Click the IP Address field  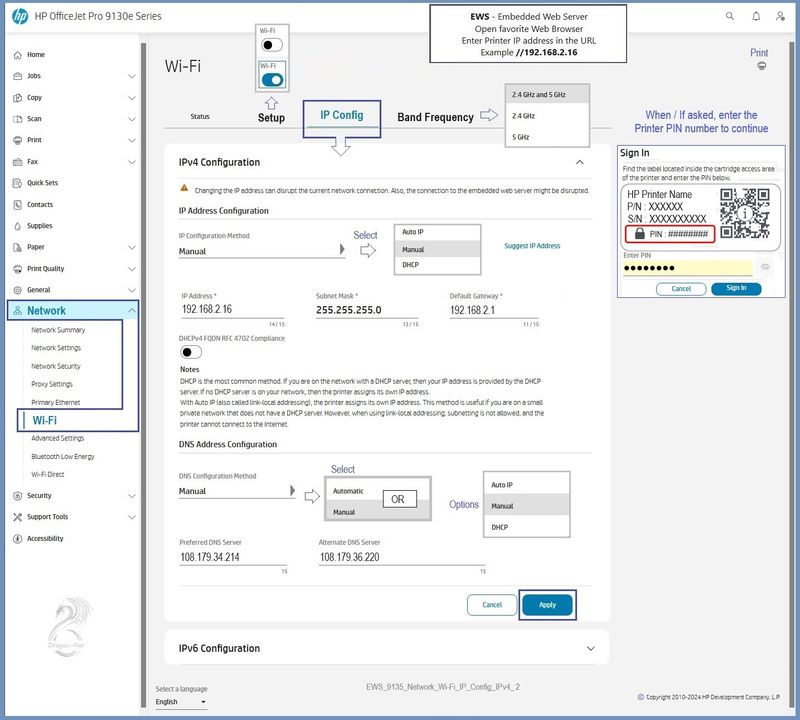(x=233, y=310)
